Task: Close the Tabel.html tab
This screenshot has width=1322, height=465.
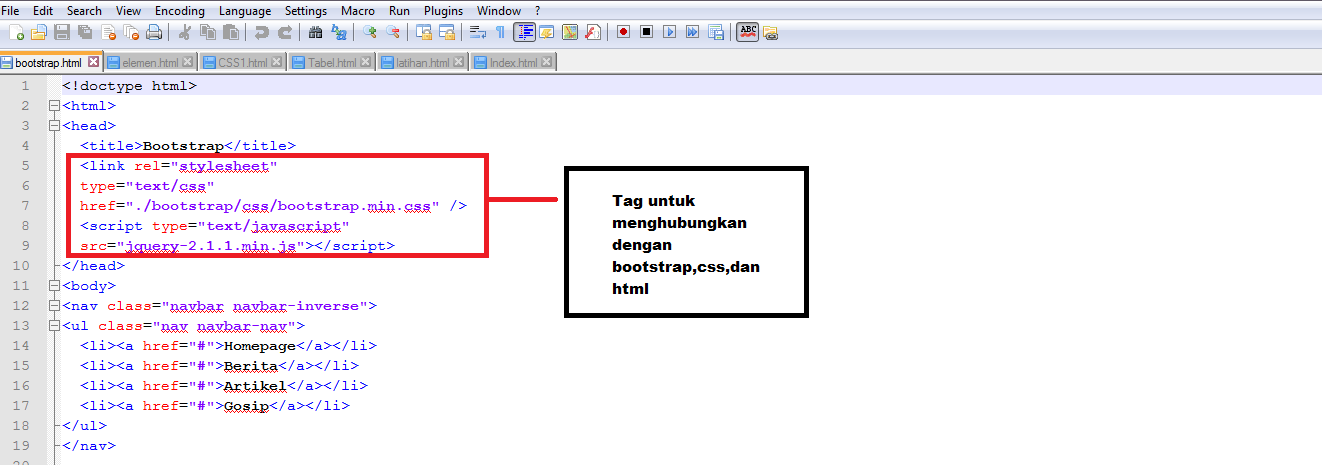Action: click(366, 62)
